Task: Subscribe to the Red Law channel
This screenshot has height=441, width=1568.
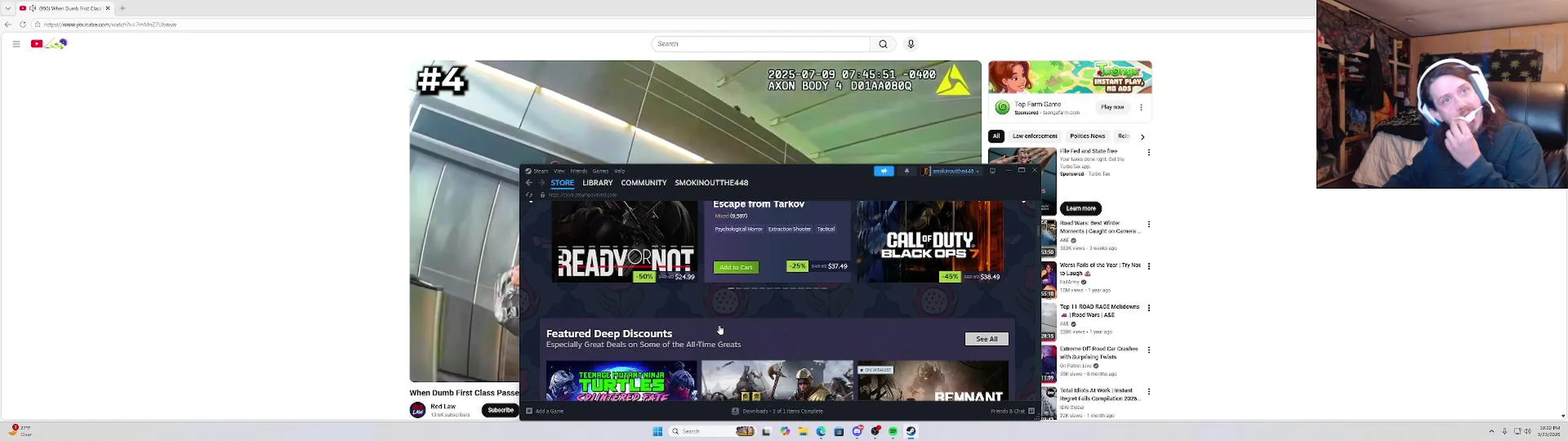Action: (500, 410)
